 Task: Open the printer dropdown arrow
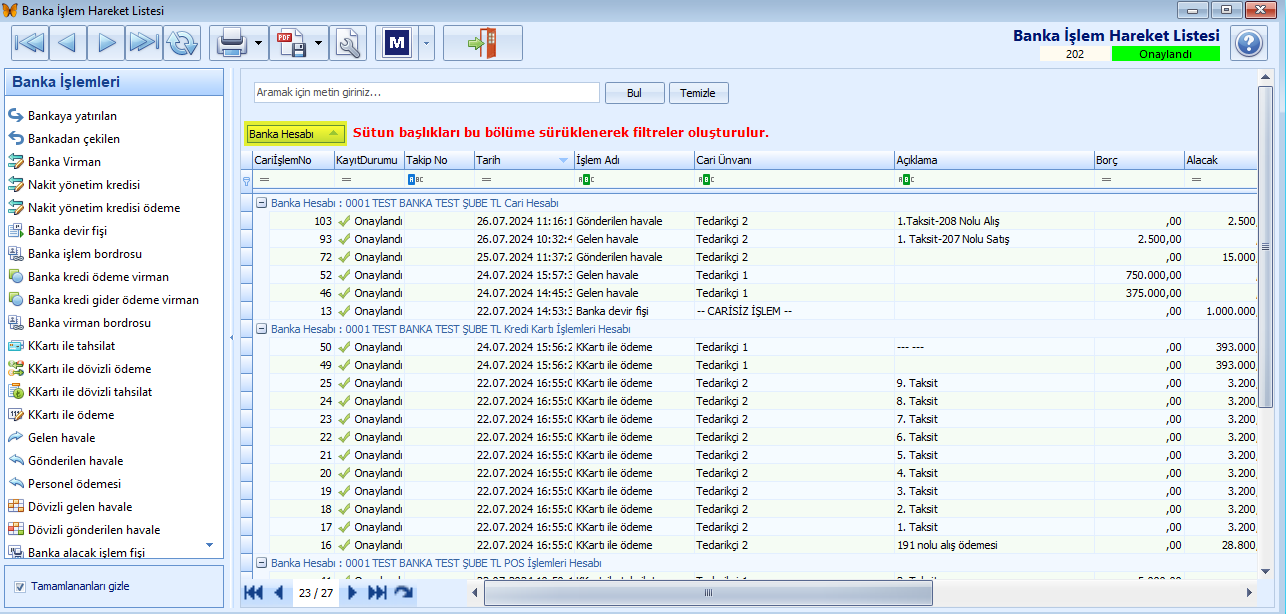coord(259,43)
